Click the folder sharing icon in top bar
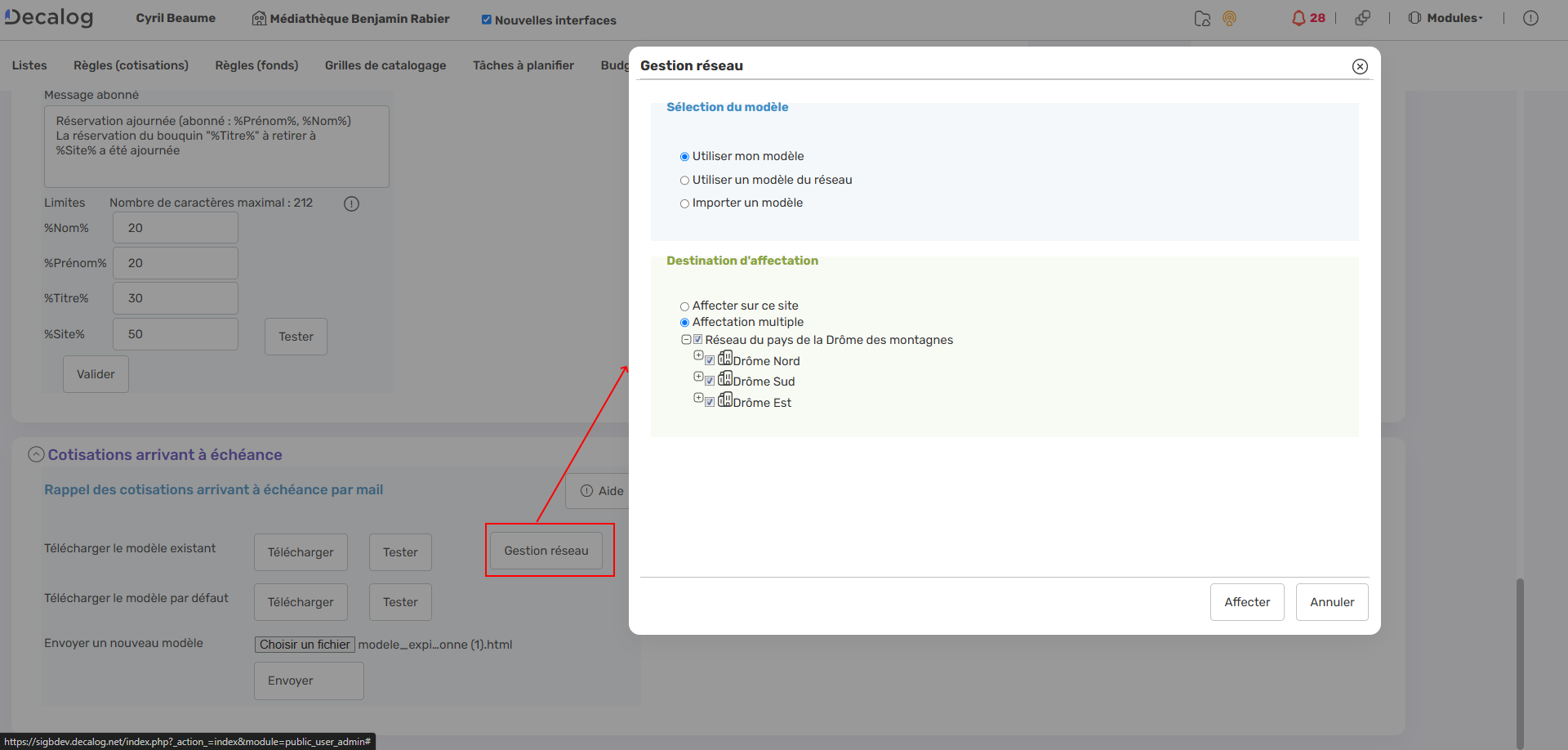The width and height of the screenshot is (1568, 750). tap(1201, 18)
